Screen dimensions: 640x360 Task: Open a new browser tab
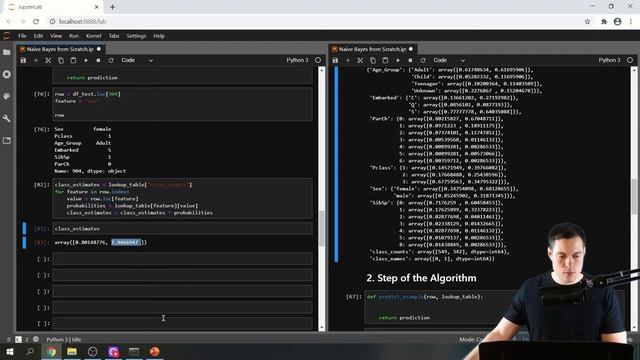[x=112, y=7]
